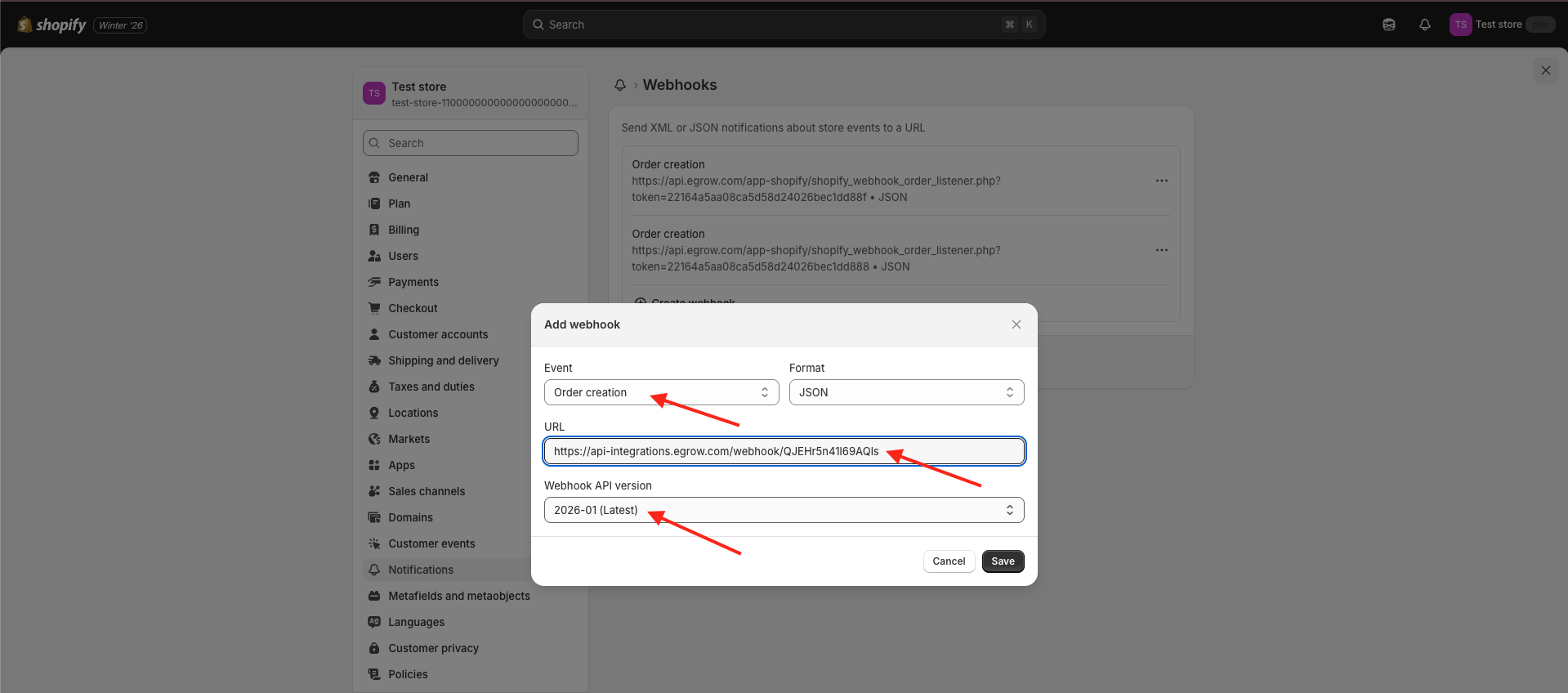Open the sidekick inbox icon in the top bar
The width and height of the screenshot is (1568, 693).
pos(1389,25)
